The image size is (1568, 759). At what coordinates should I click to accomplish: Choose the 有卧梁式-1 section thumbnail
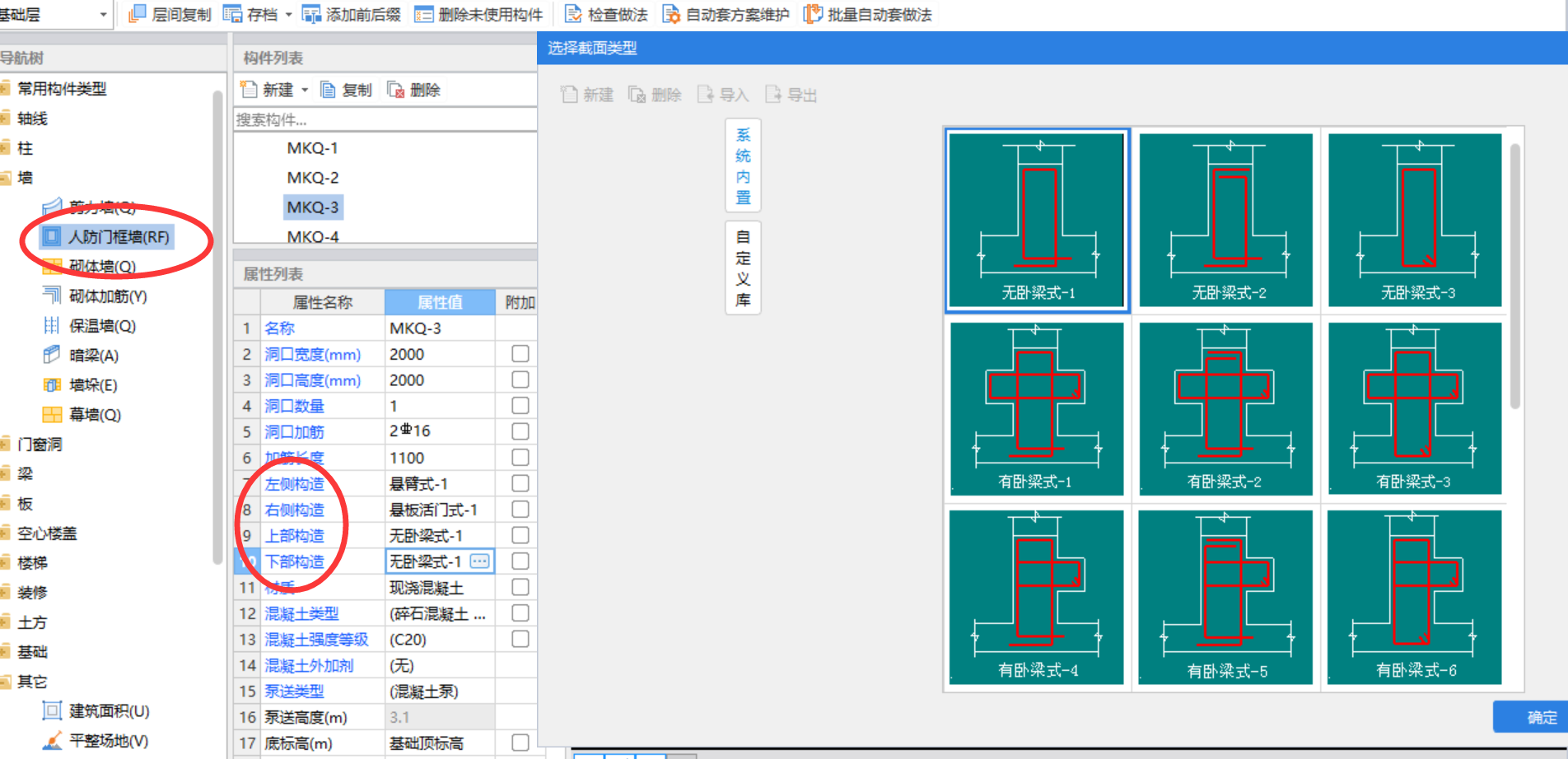(x=1037, y=408)
